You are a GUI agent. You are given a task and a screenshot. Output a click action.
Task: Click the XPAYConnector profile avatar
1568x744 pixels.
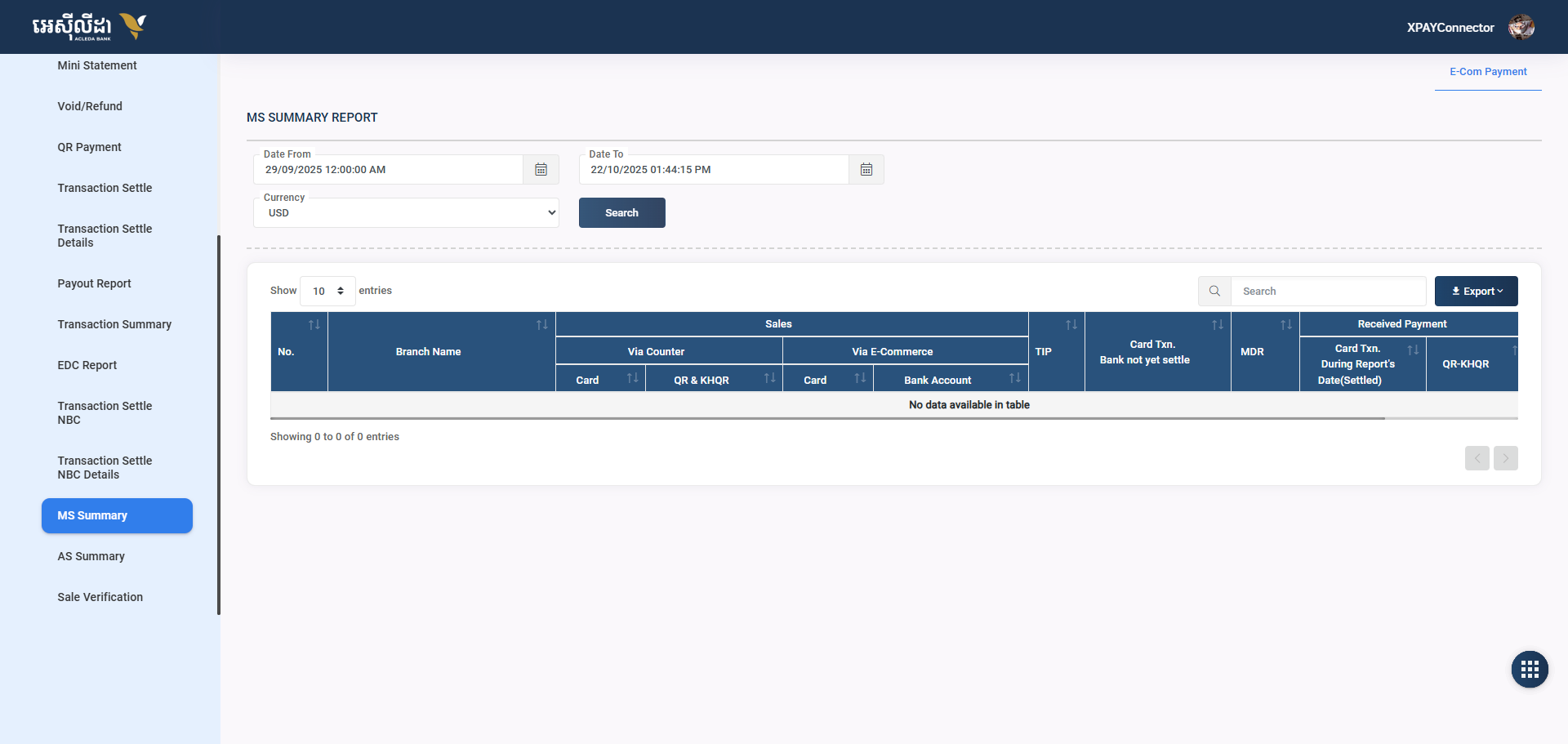(1521, 28)
